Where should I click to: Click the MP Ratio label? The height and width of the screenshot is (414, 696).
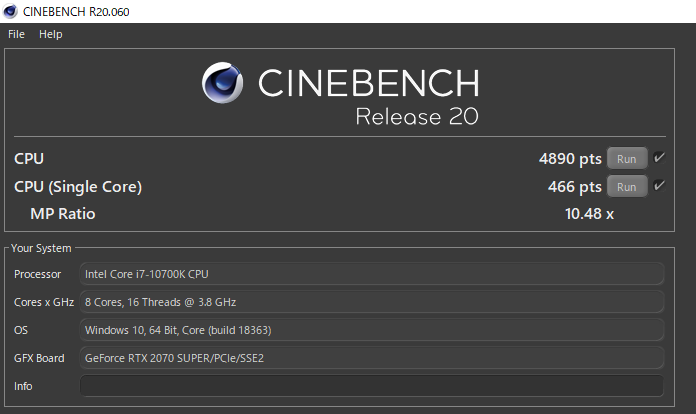click(x=63, y=213)
